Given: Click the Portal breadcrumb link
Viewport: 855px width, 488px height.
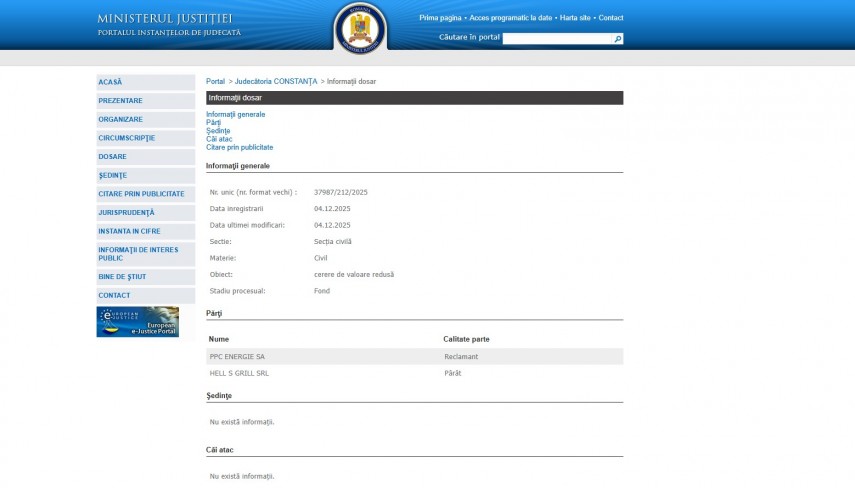Looking at the screenshot, I should pos(215,81).
